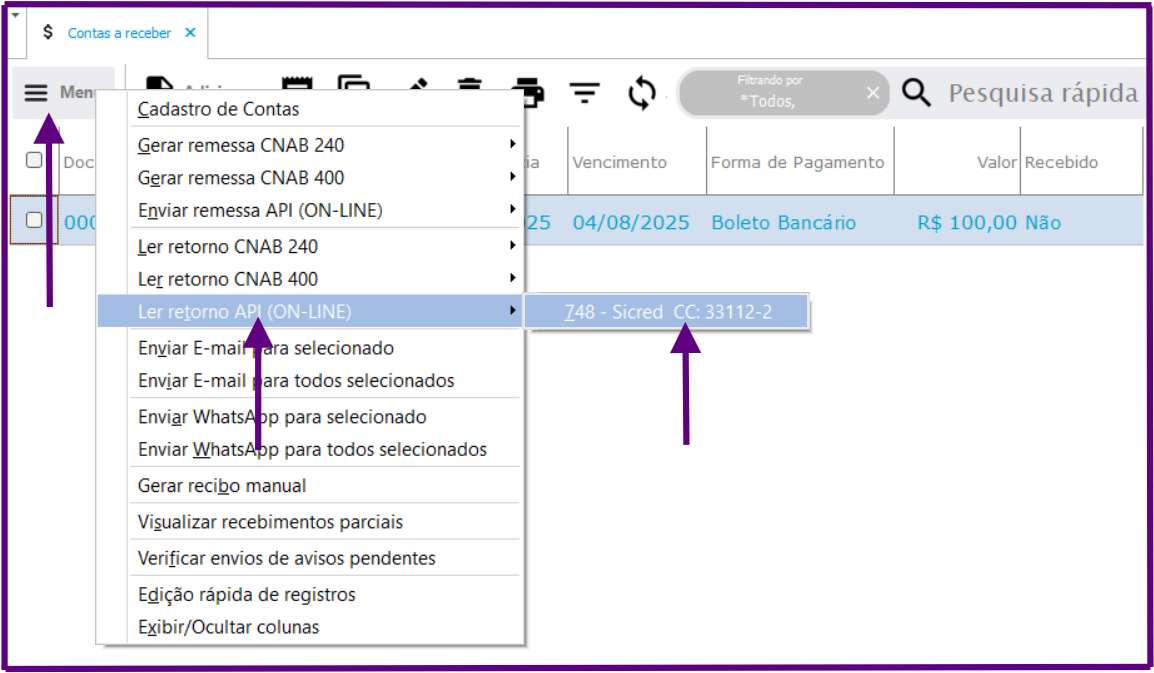Select Gerar recibo manual
Viewport: 1154px width, 673px height.
click(x=222, y=486)
